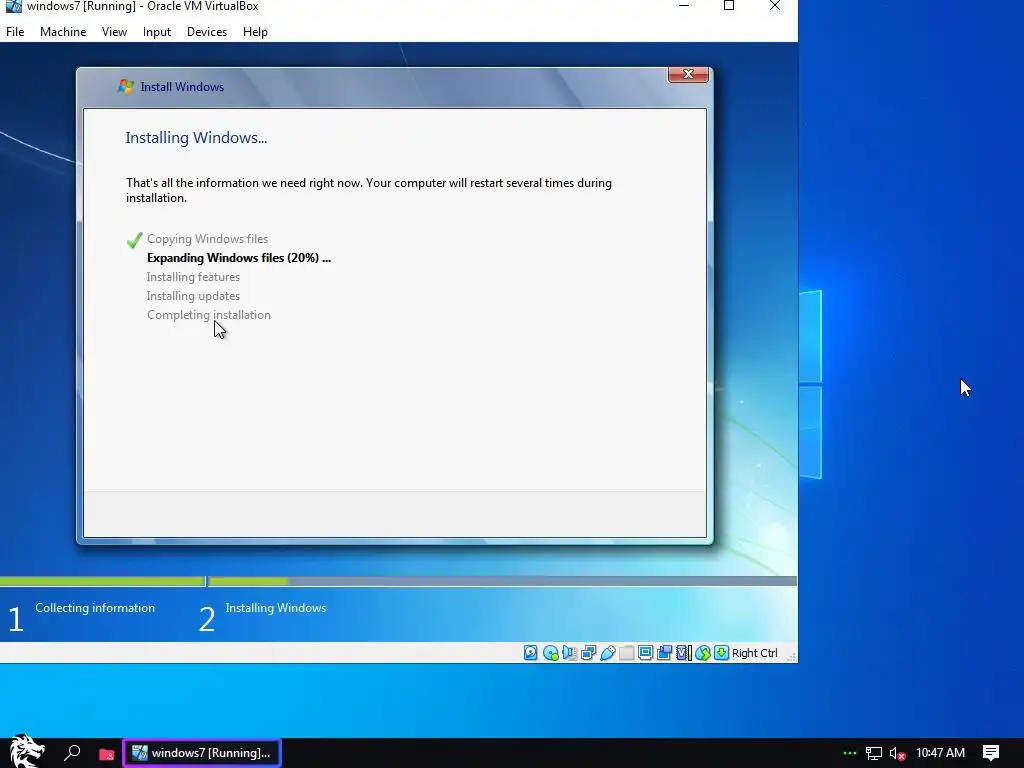This screenshot has height=768, width=1024.
Task: Click the muted volume icon in tray
Action: pos(897,754)
